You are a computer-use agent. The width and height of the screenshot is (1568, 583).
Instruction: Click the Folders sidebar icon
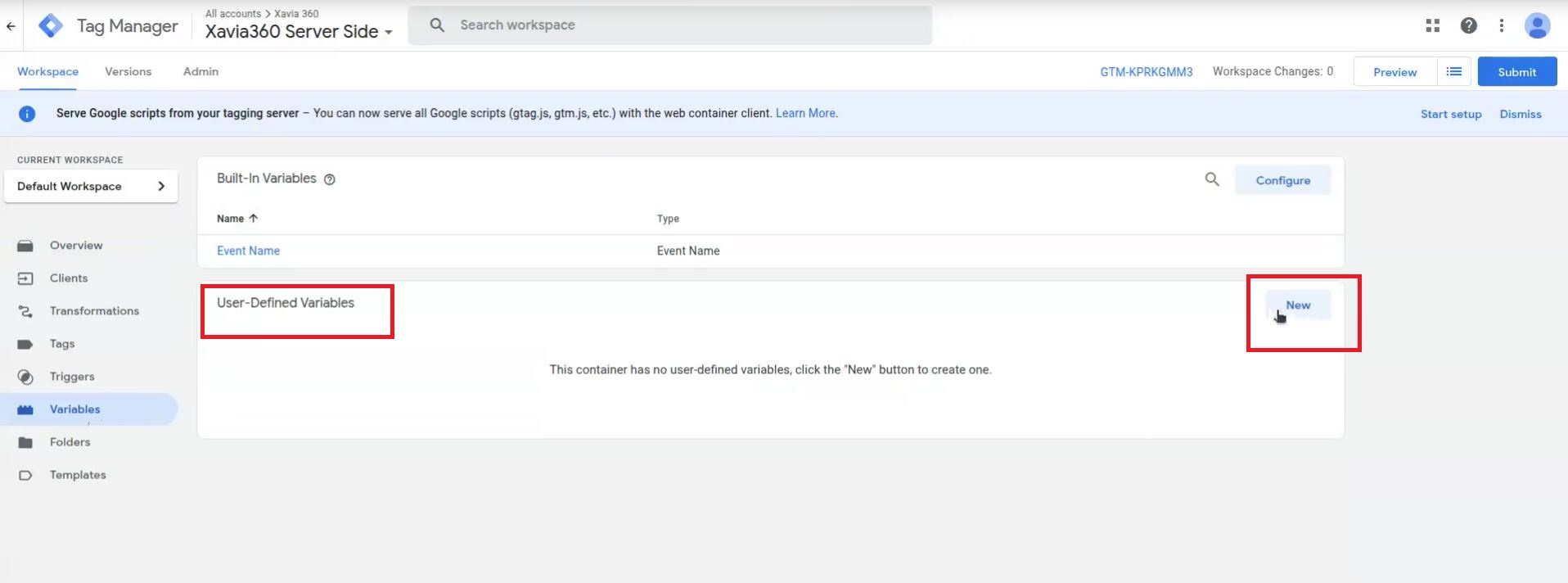coord(25,442)
